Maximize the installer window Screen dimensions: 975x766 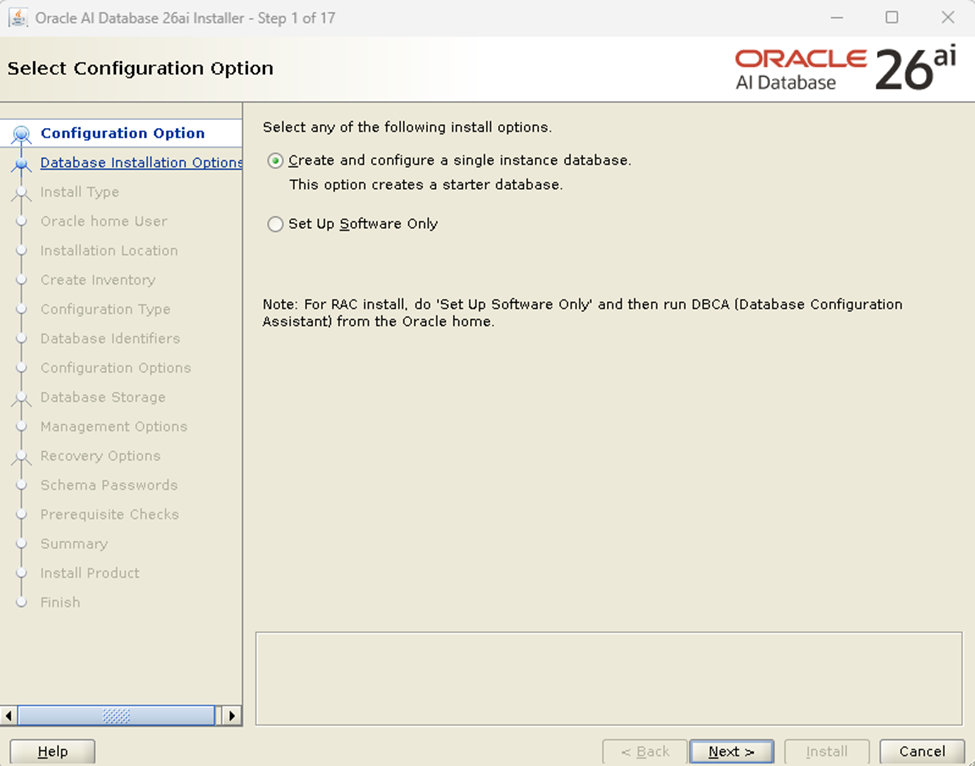pos(892,18)
